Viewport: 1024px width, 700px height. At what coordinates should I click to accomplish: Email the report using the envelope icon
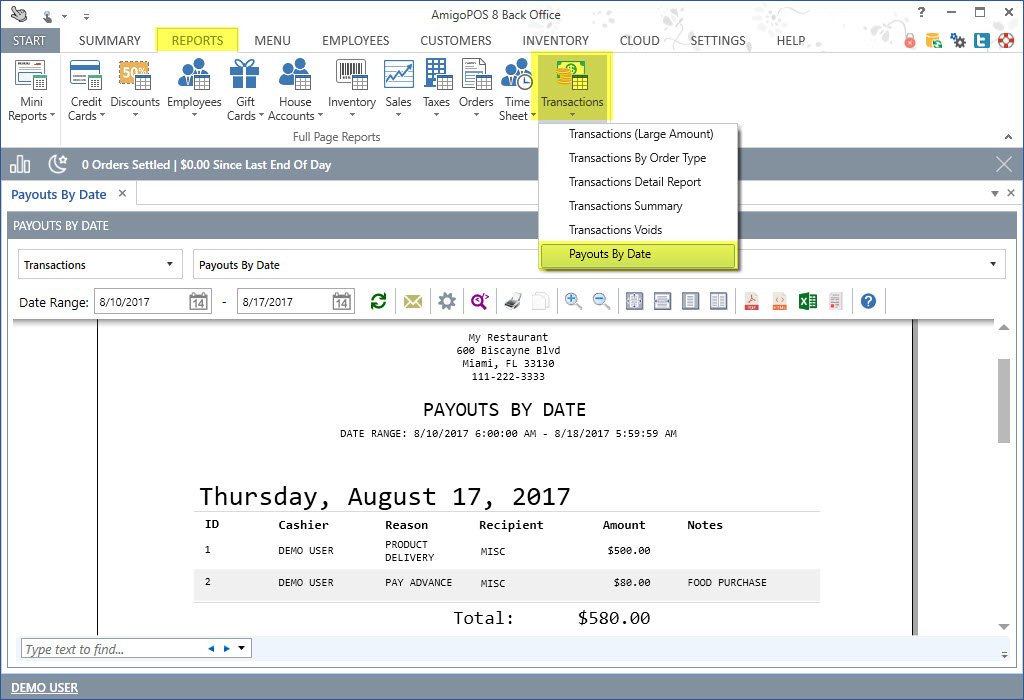pos(412,301)
